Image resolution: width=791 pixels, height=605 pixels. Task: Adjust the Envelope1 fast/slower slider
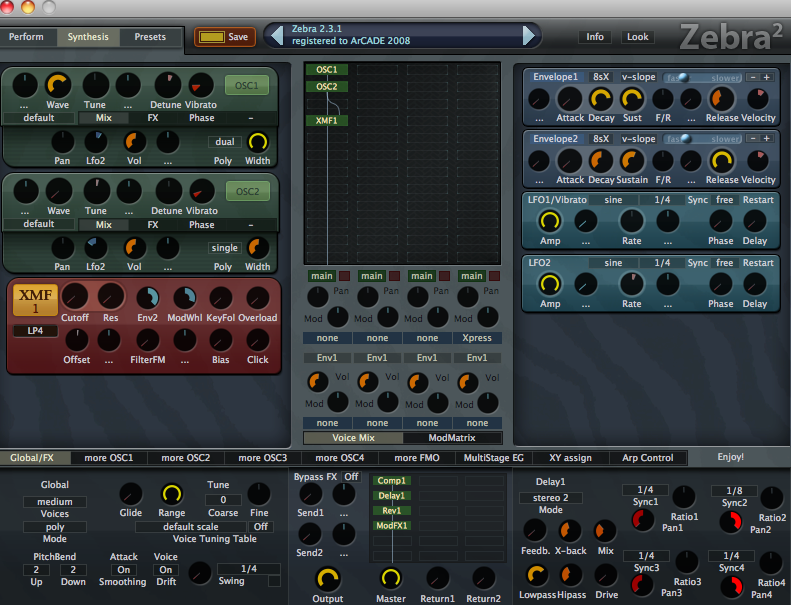(x=702, y=78)
